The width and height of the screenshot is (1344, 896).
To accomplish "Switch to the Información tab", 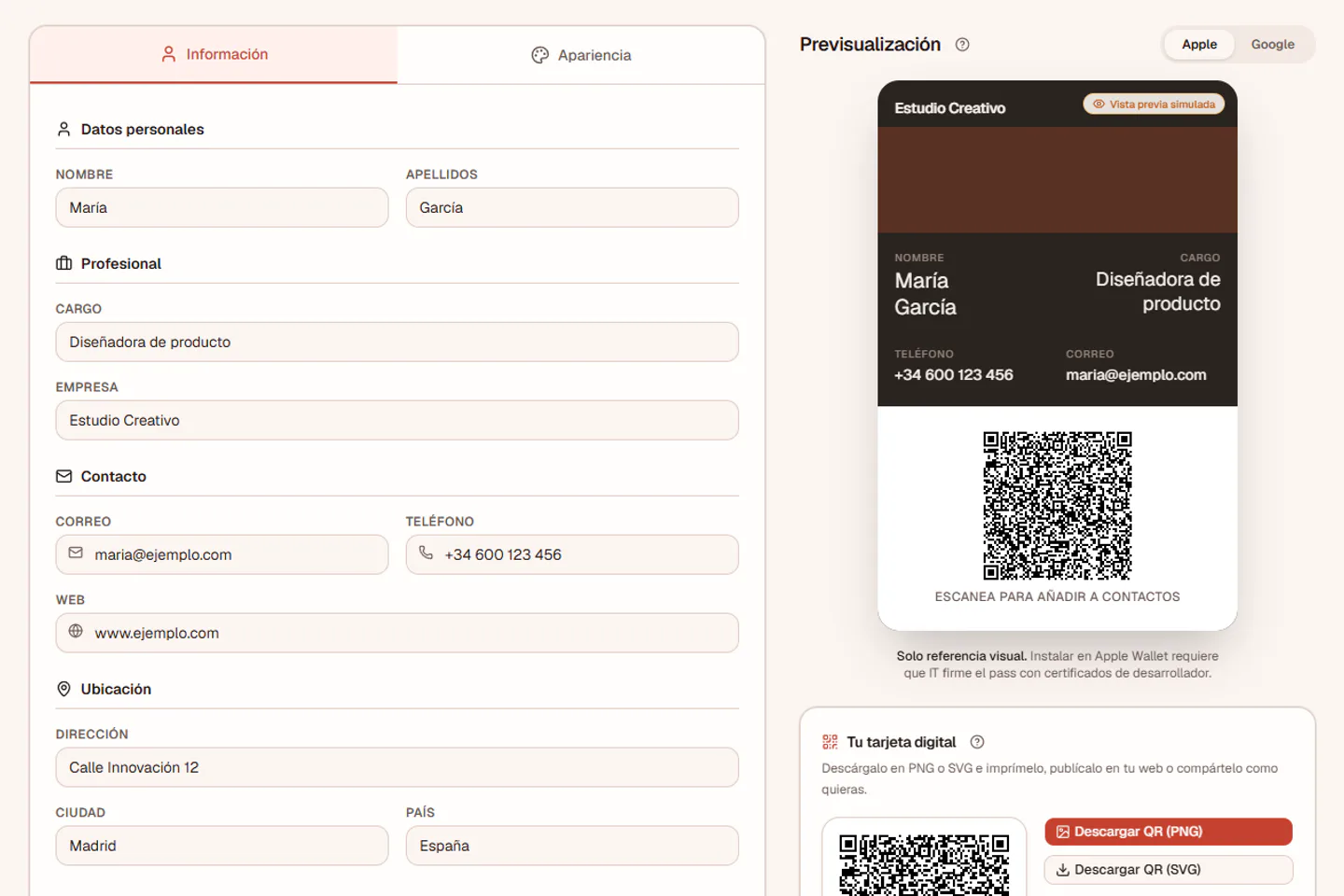I will click(x=214, y=55).
